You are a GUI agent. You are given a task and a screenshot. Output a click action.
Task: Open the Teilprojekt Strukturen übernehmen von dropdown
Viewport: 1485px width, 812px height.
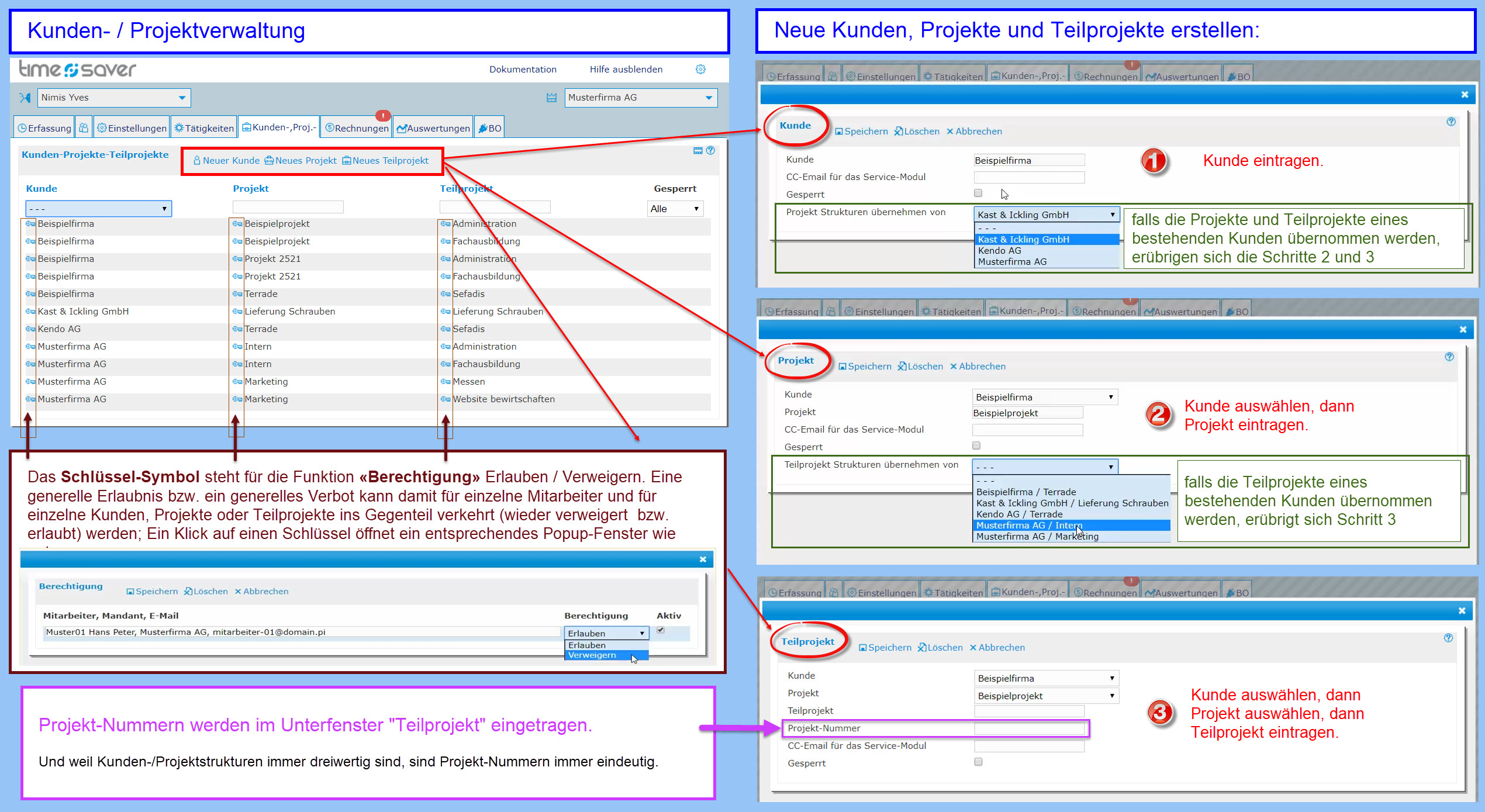(x=1045, y=467)
